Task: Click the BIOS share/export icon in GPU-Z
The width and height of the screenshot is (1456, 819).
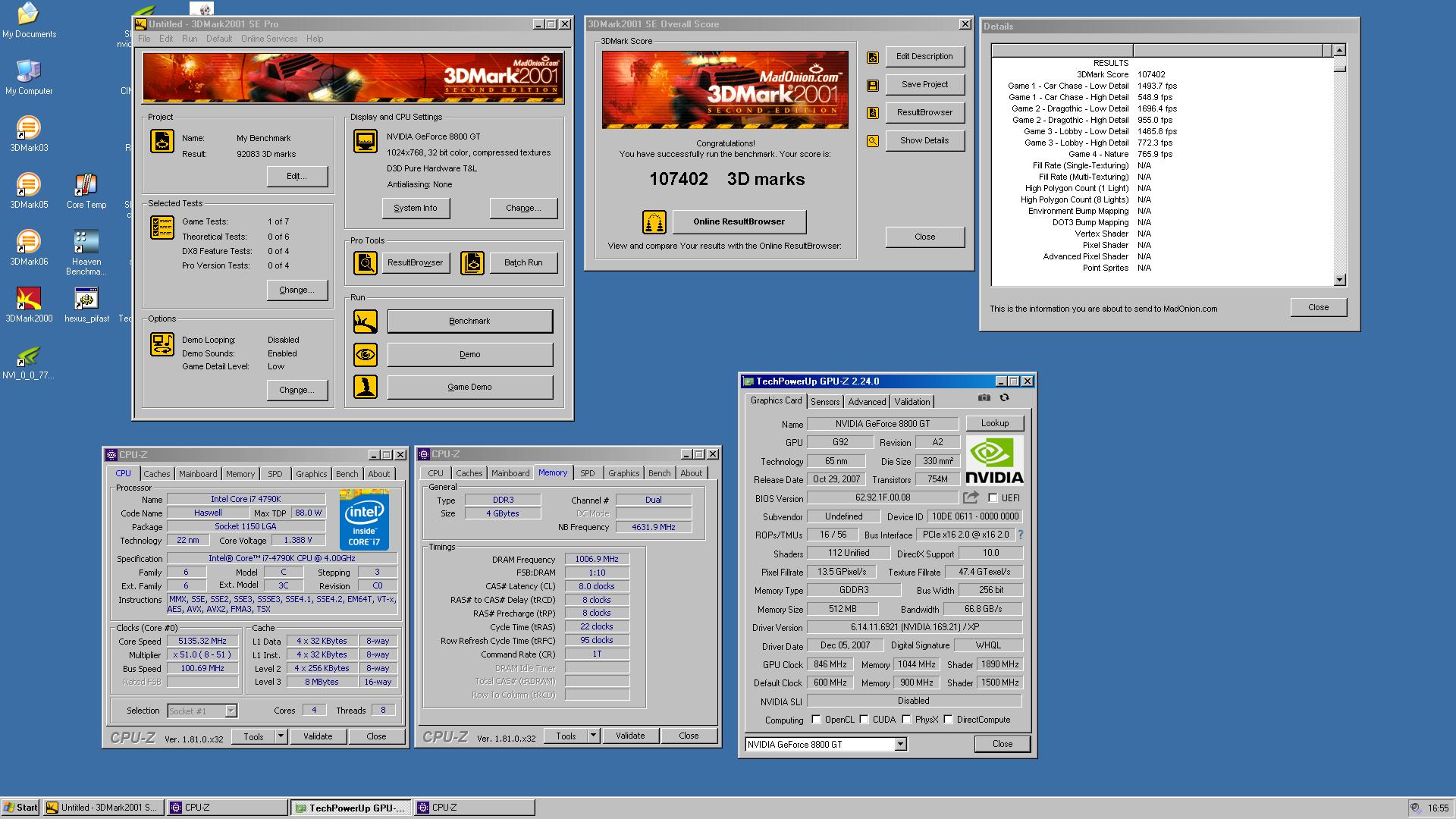Action: tap(971, 497)
